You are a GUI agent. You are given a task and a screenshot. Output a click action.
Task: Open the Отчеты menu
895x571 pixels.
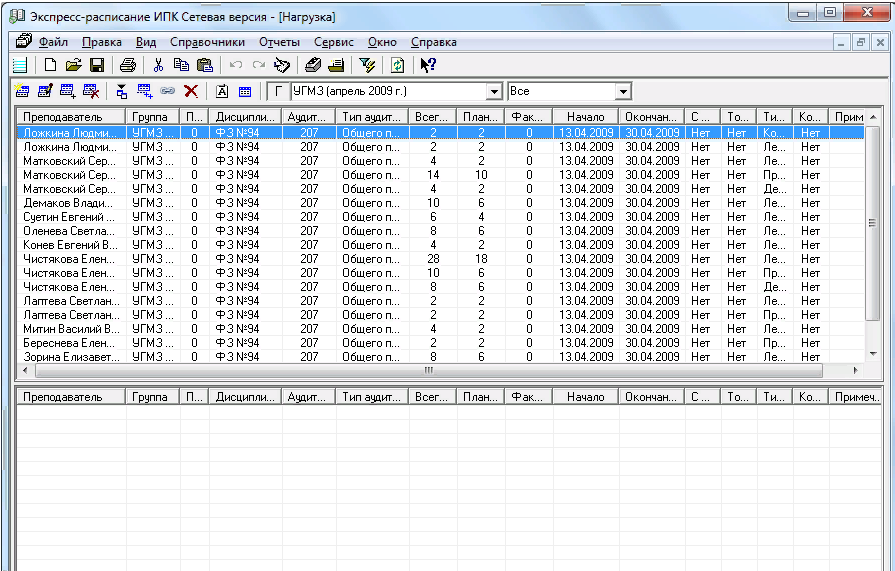[x=279, y=42]
